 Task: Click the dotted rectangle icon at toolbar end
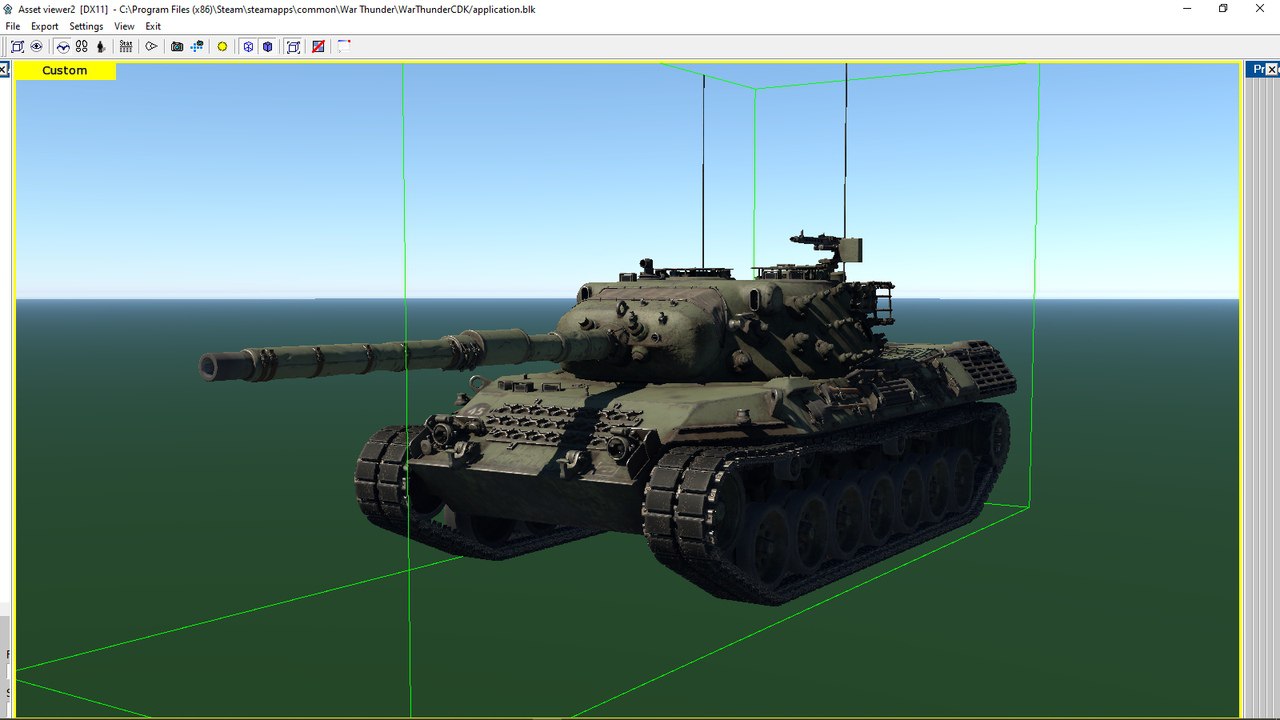(343, 47)
